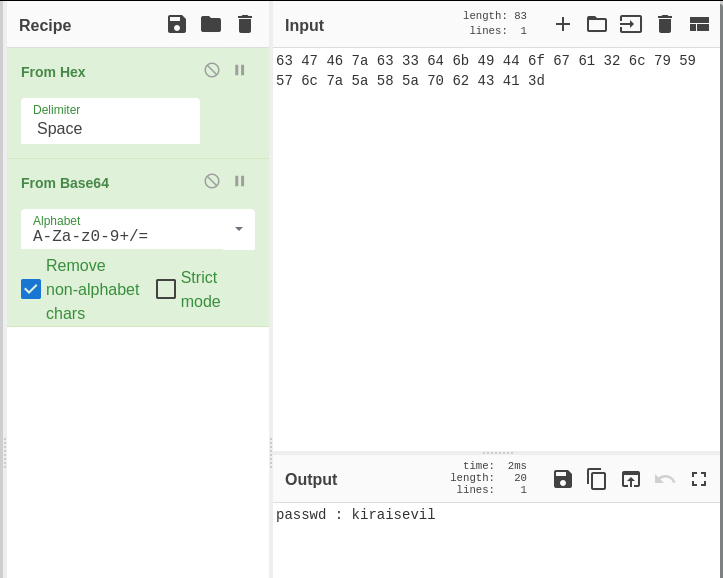This screenshot has width=723, height=578.
Task: Expand the Alphabet dropdown arrow
Action: pos(239,229)
